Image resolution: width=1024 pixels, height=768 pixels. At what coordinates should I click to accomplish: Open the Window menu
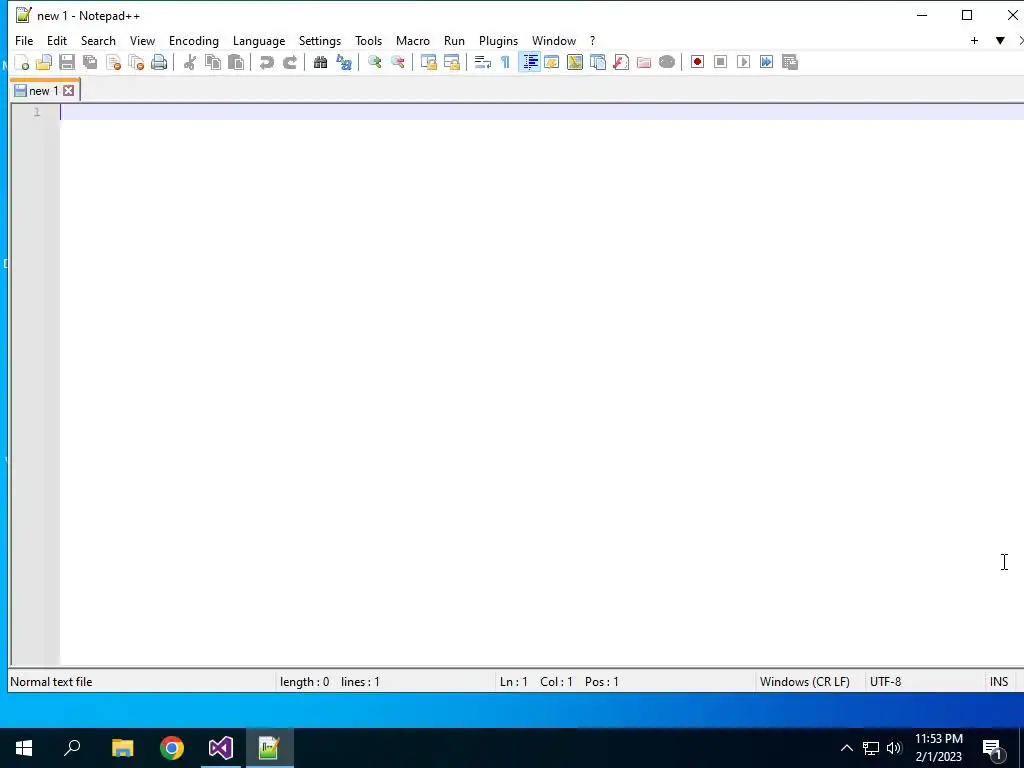[x=554, y=40]
